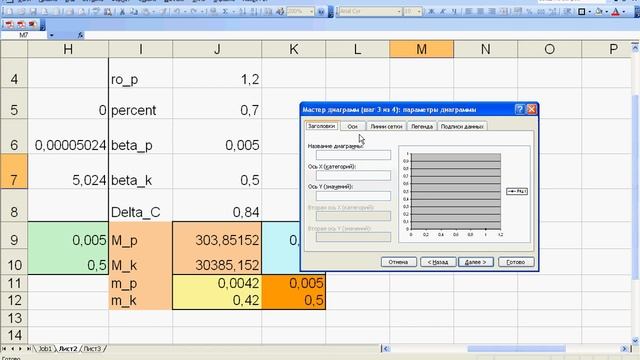Click the Chart Wizard toolbar icon
Screen dimensions: 640x360
[x=268, y=12]
